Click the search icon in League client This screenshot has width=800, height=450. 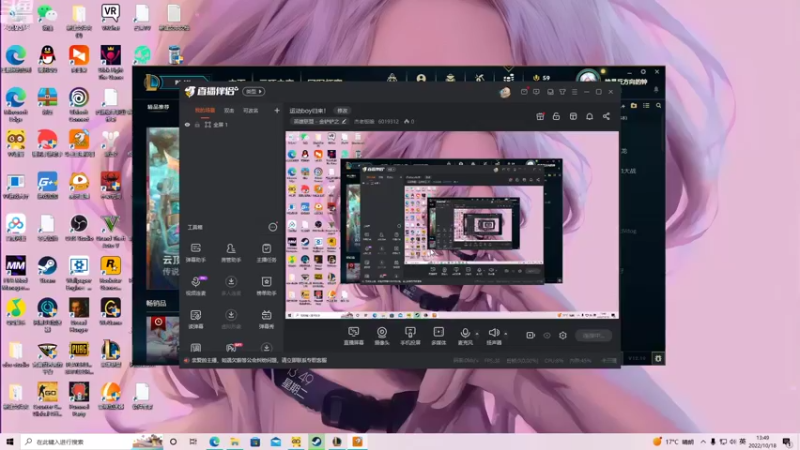click(659, 106)
